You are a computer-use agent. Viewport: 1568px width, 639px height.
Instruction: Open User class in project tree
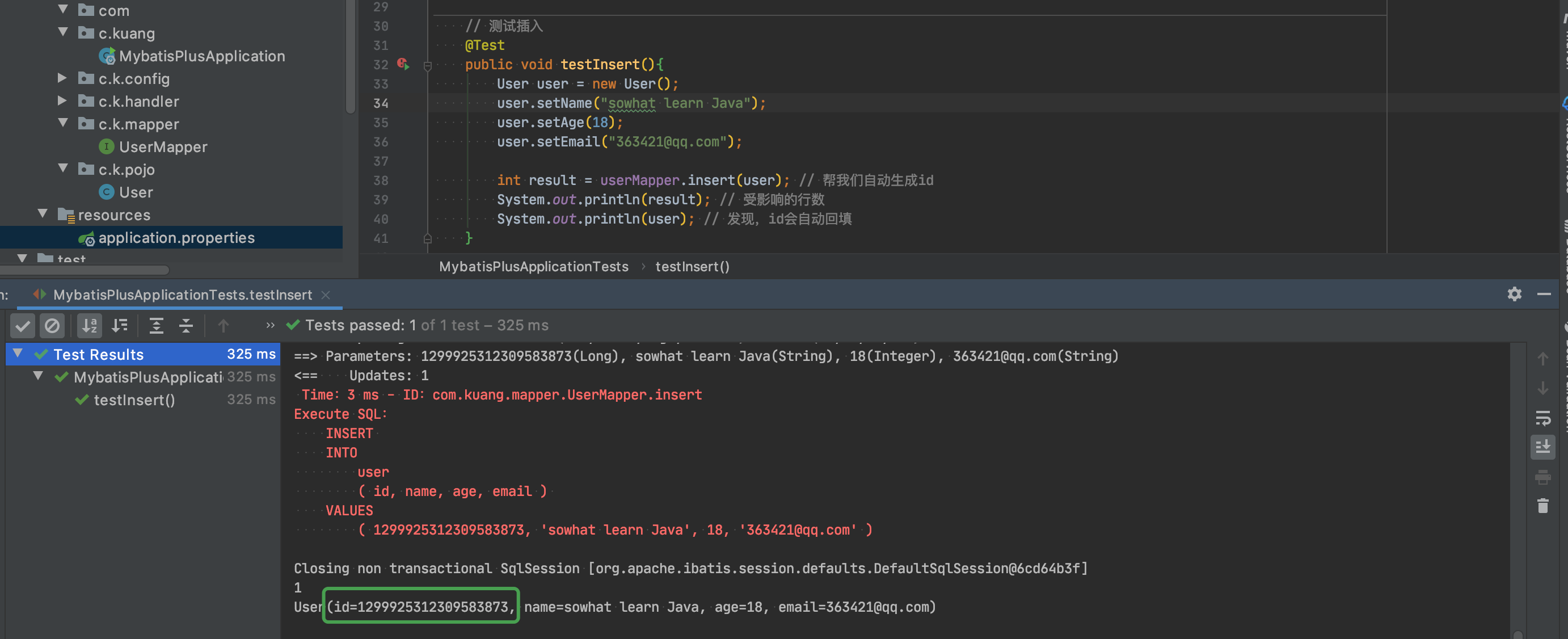click(x=136, y=192)
